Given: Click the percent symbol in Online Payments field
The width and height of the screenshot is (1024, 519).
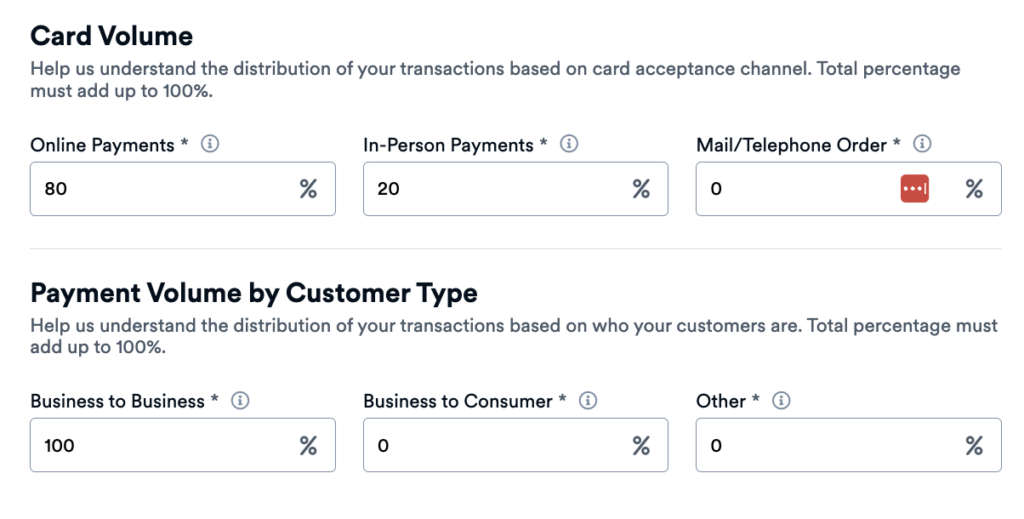Looking at the screenshot, I should 308,189.
